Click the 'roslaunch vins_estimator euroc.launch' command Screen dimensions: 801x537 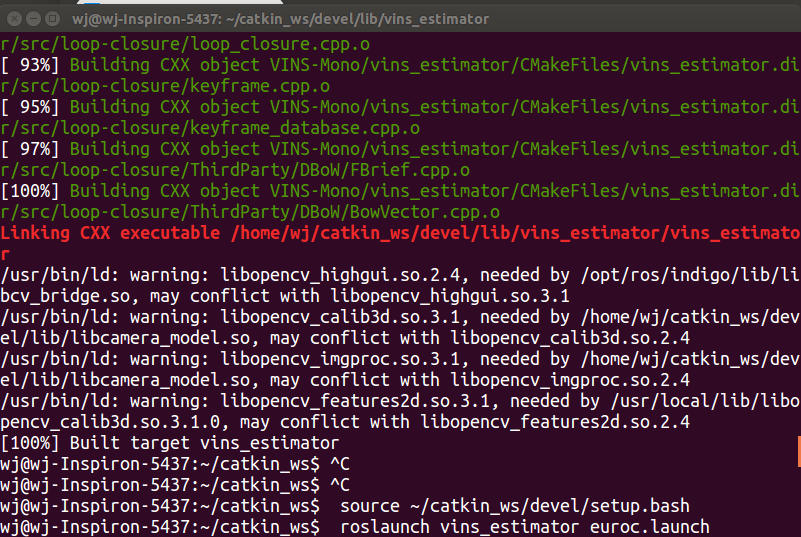tap(525, 526)
